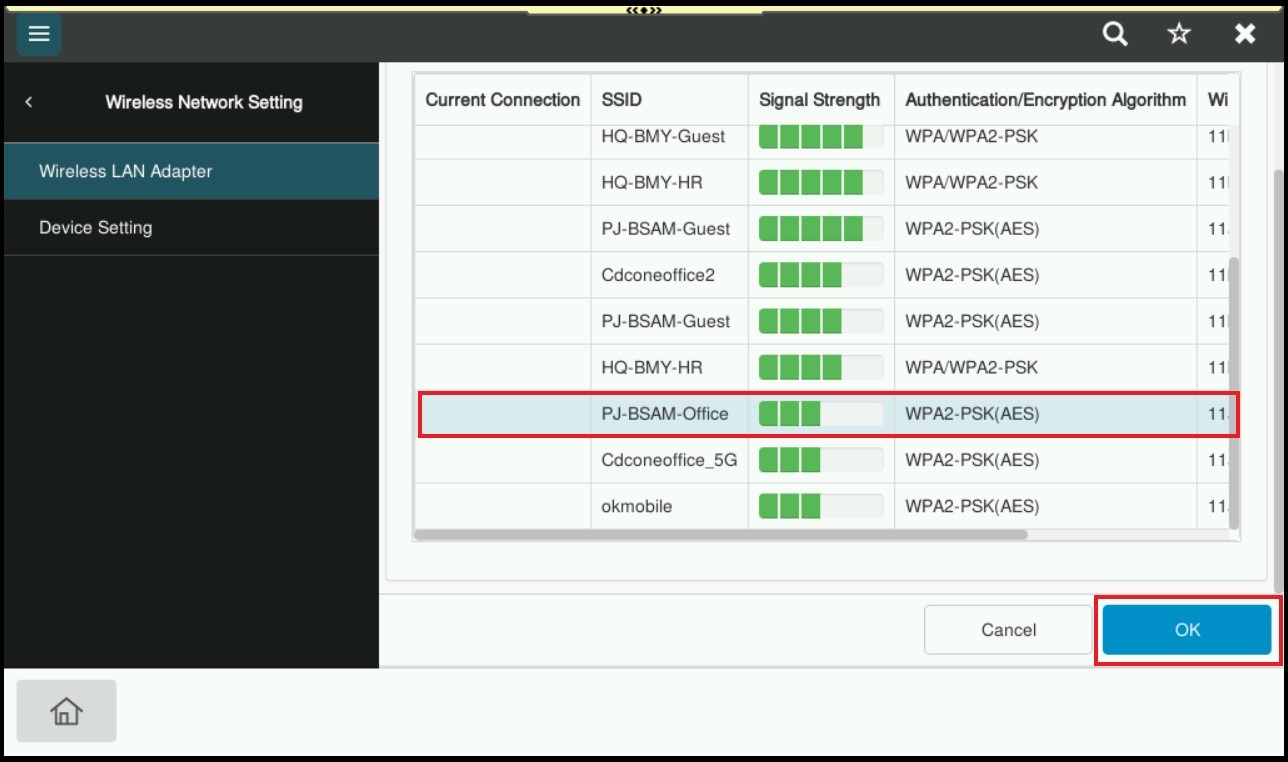Click the top panel pull handle
The image size is (1288, 762).
point(643,10)
